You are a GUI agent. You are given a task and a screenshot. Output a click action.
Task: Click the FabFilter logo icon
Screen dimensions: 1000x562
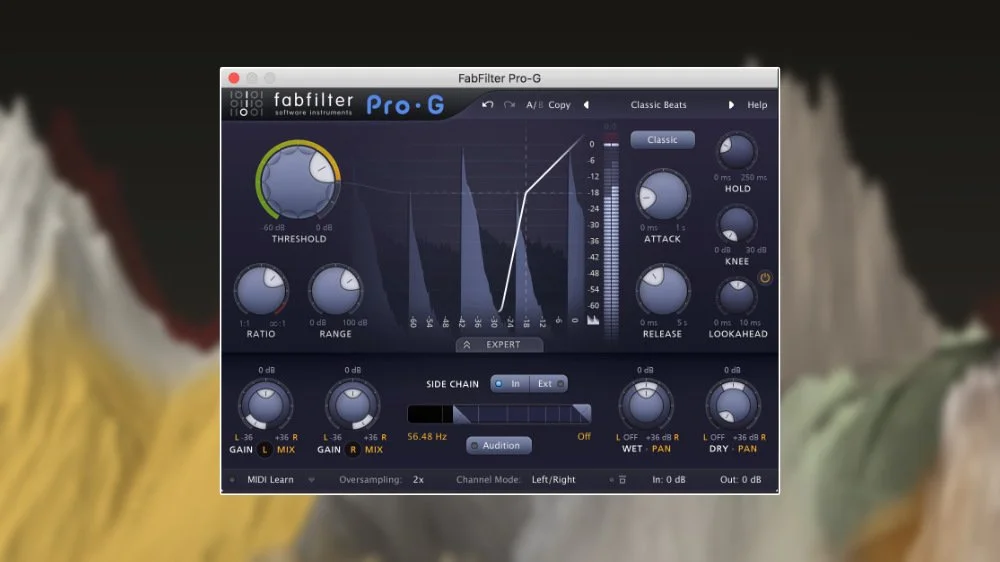point(246,103)
